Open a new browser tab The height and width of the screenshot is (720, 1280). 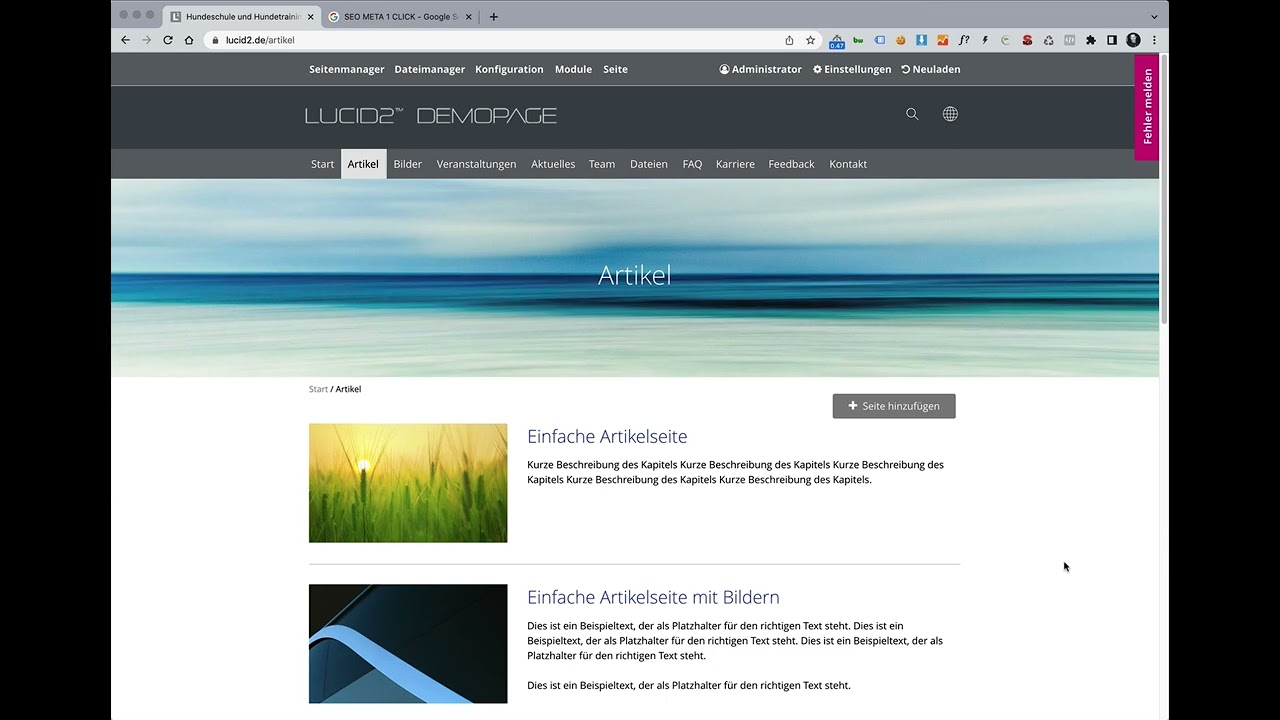click(x=493, y=17)
